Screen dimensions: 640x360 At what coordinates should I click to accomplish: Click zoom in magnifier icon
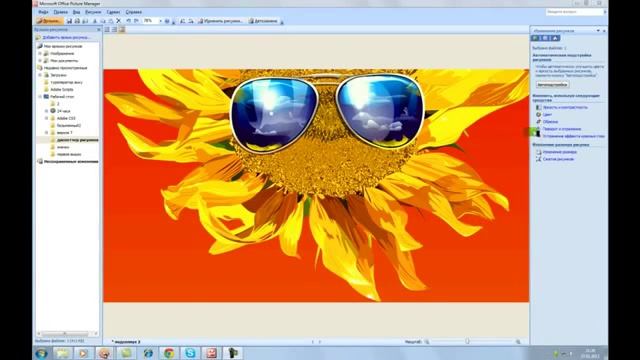point(518,342)
